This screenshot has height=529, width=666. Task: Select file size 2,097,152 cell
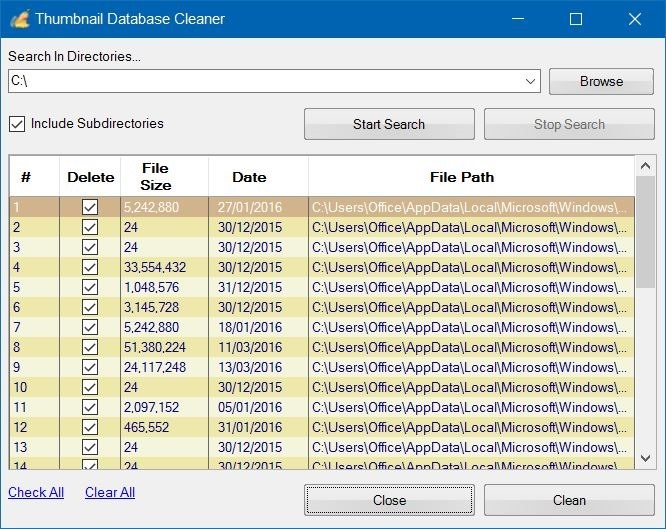164,407
